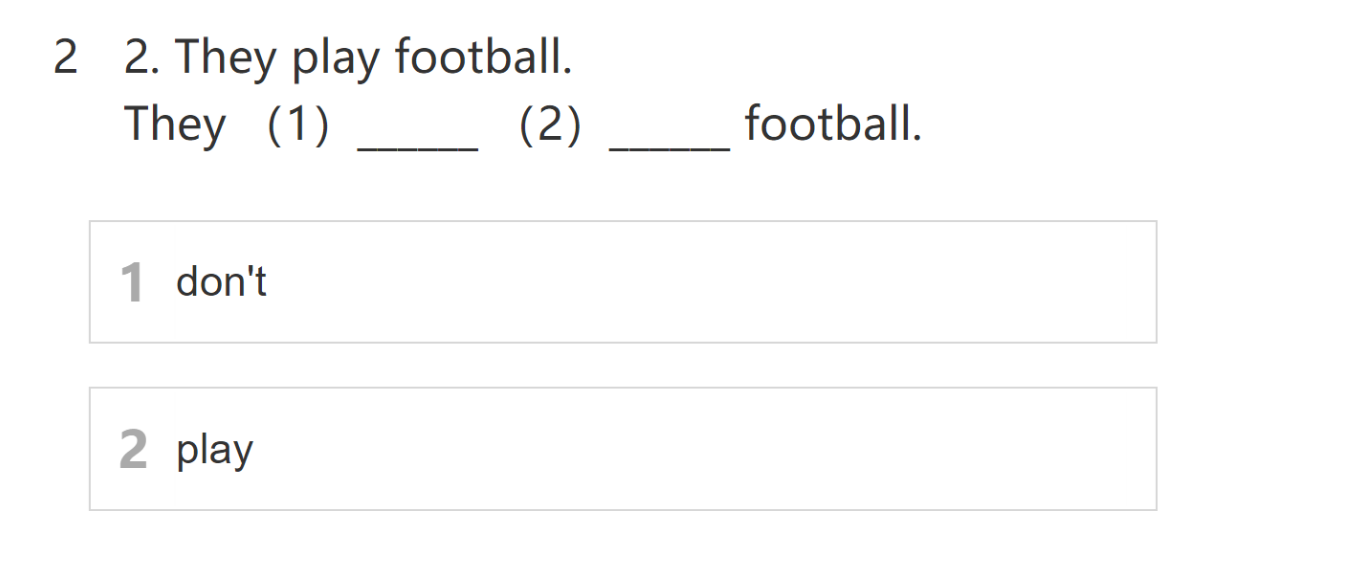Click the question number 2 at far left
1351x565 pixels.
(x=65, y=58)
